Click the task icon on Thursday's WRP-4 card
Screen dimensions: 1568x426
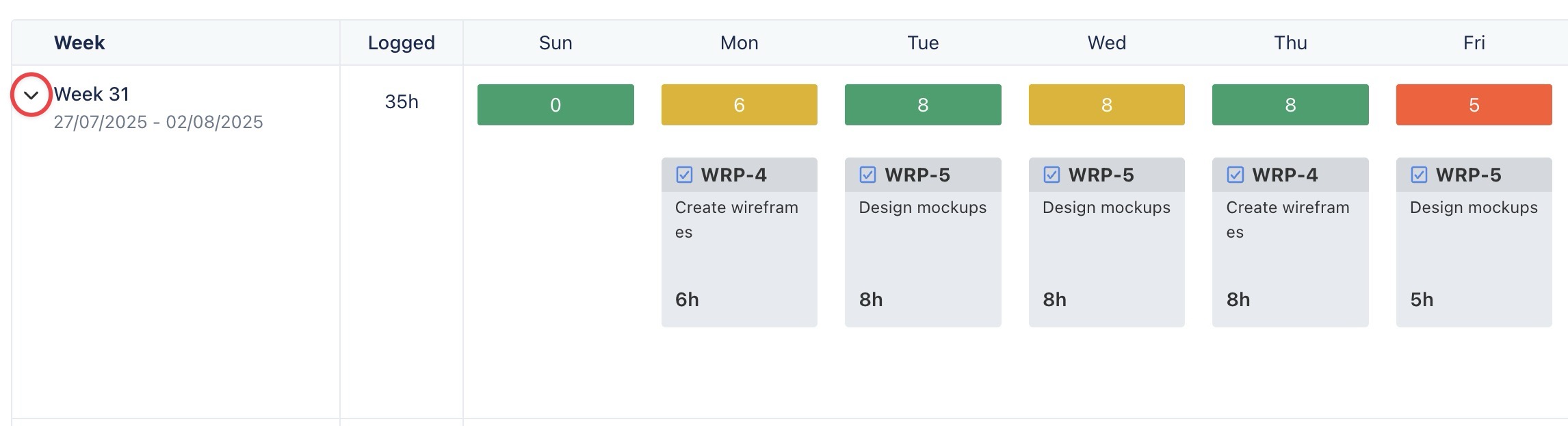1235,175
